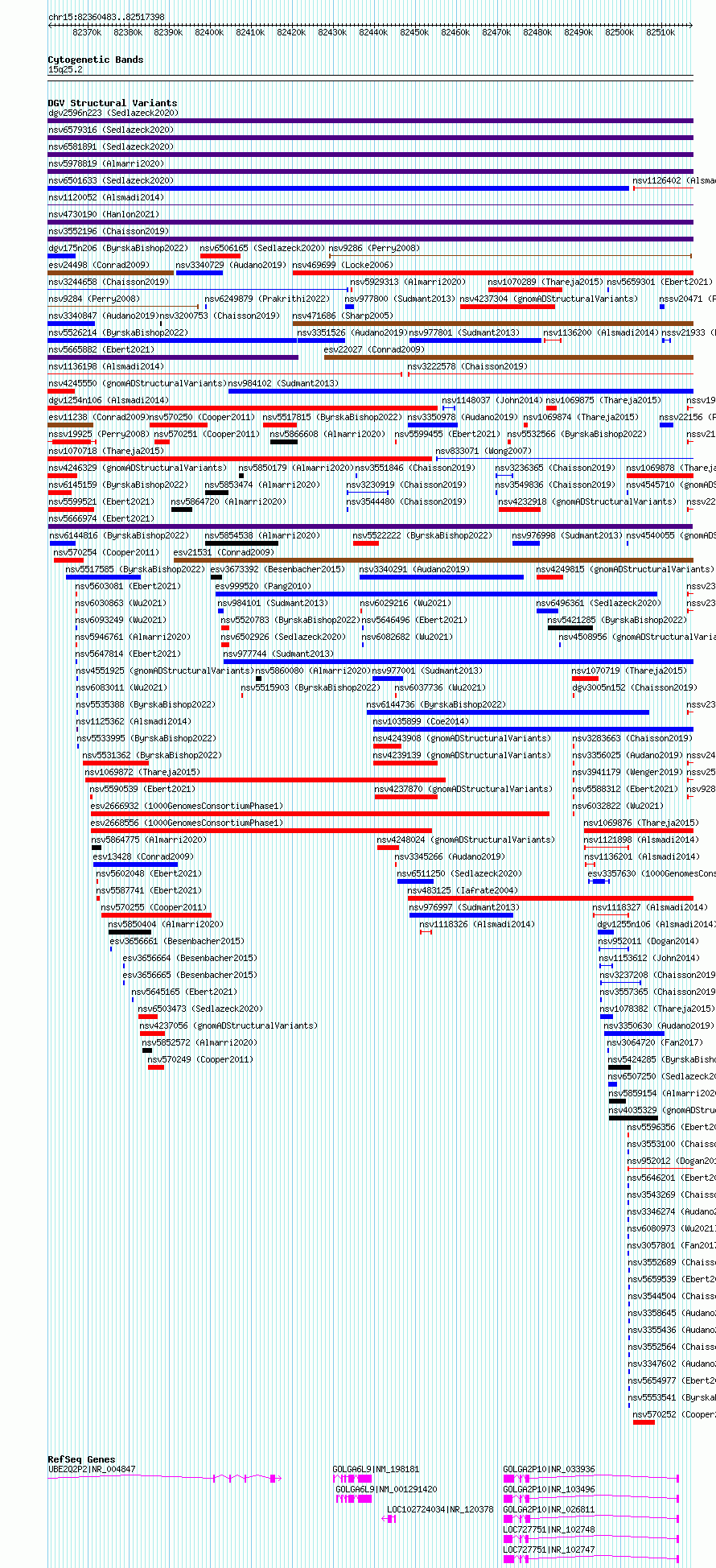Click the Cytogenetic Bands track header
Screen dimensions: 716x1568
(x=96, y=60)
